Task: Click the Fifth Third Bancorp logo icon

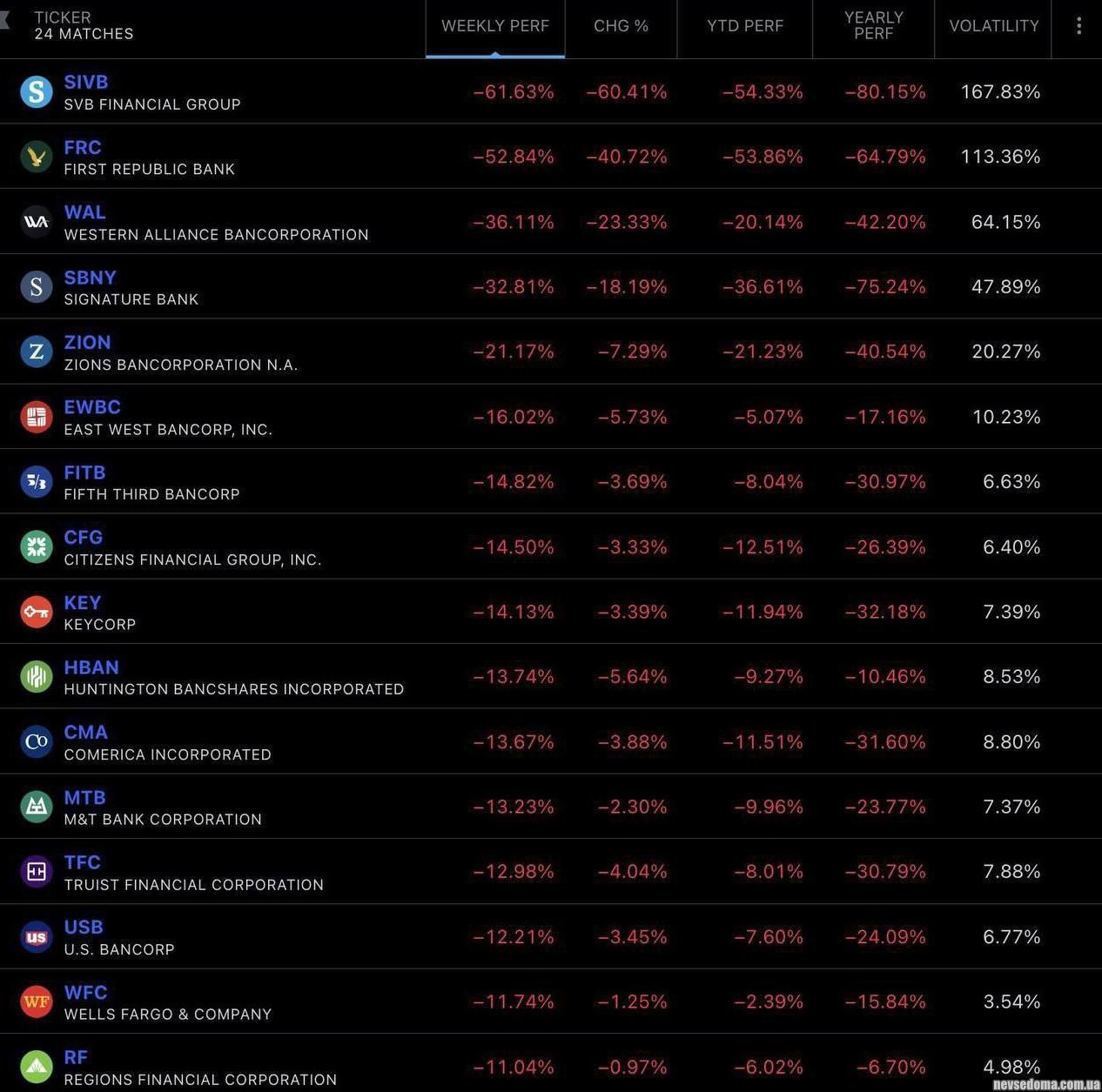Action: 36,481
